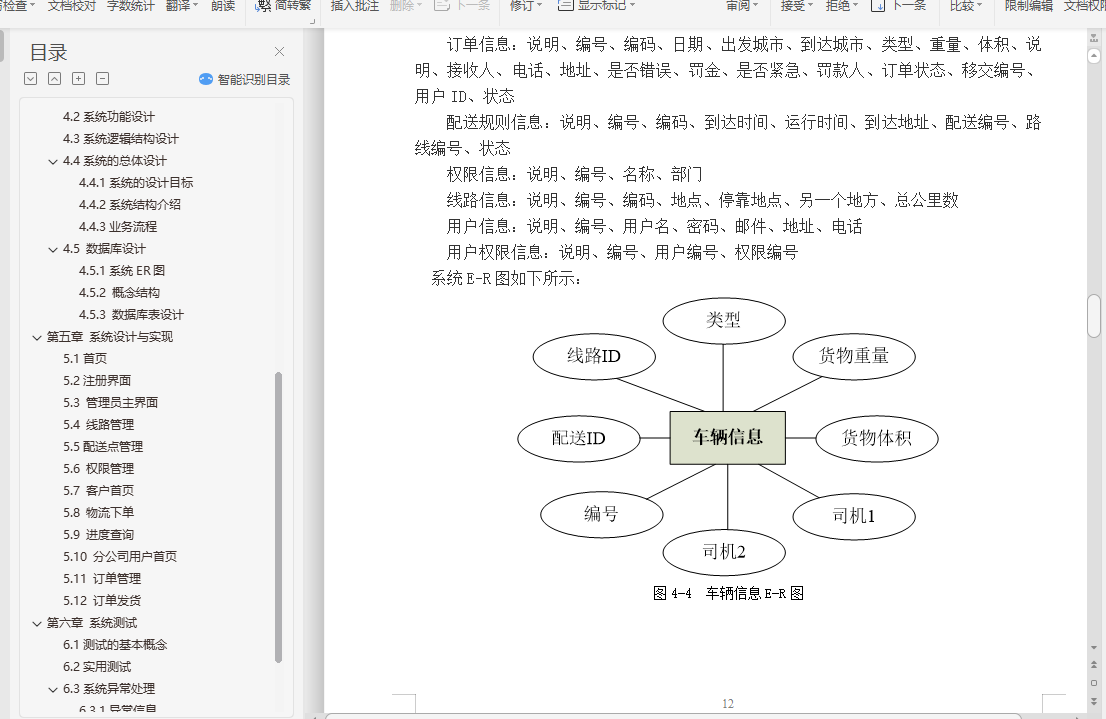Viewport: 1106px width, 719px height.
Task: Click 插入批注 in toolbar
Action: 355,6
